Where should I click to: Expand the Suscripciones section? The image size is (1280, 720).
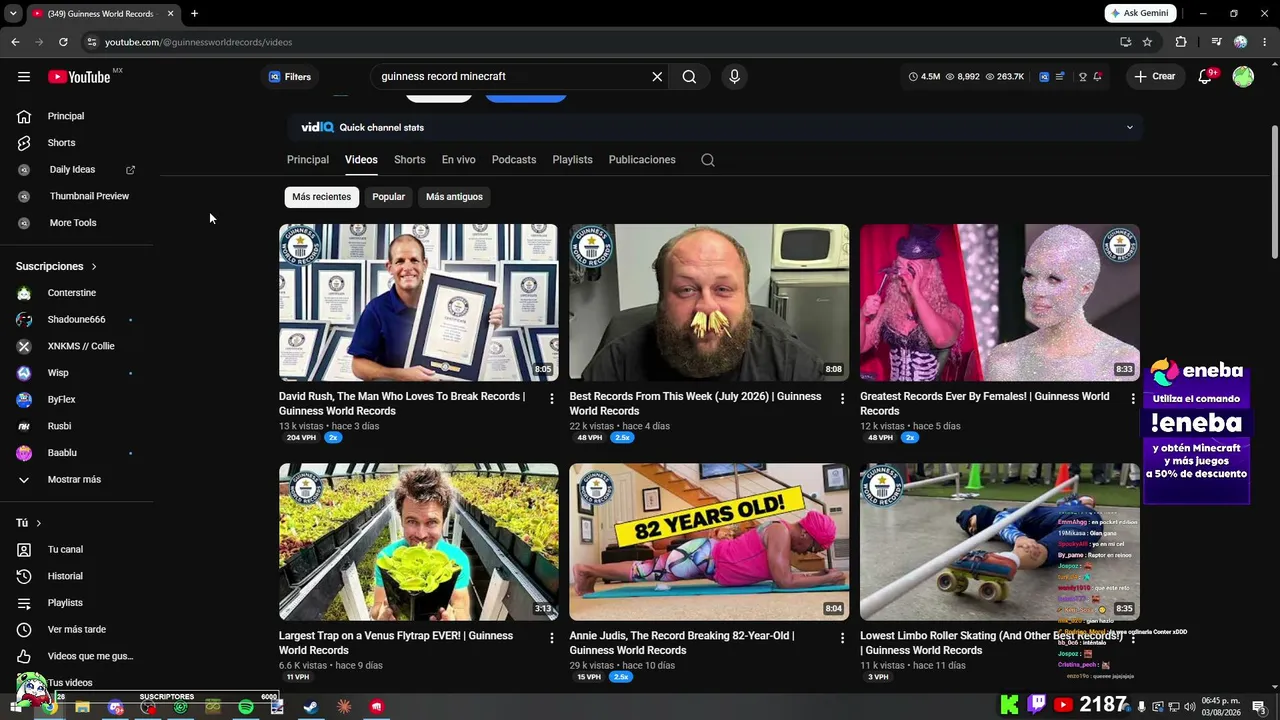click(56, 267)
